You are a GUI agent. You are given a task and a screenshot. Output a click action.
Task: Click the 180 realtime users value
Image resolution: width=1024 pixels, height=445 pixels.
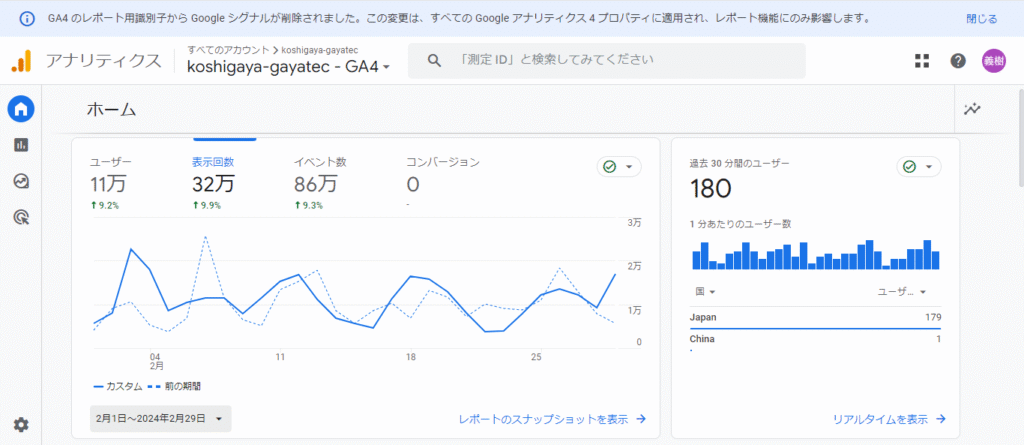pos(711,189)
